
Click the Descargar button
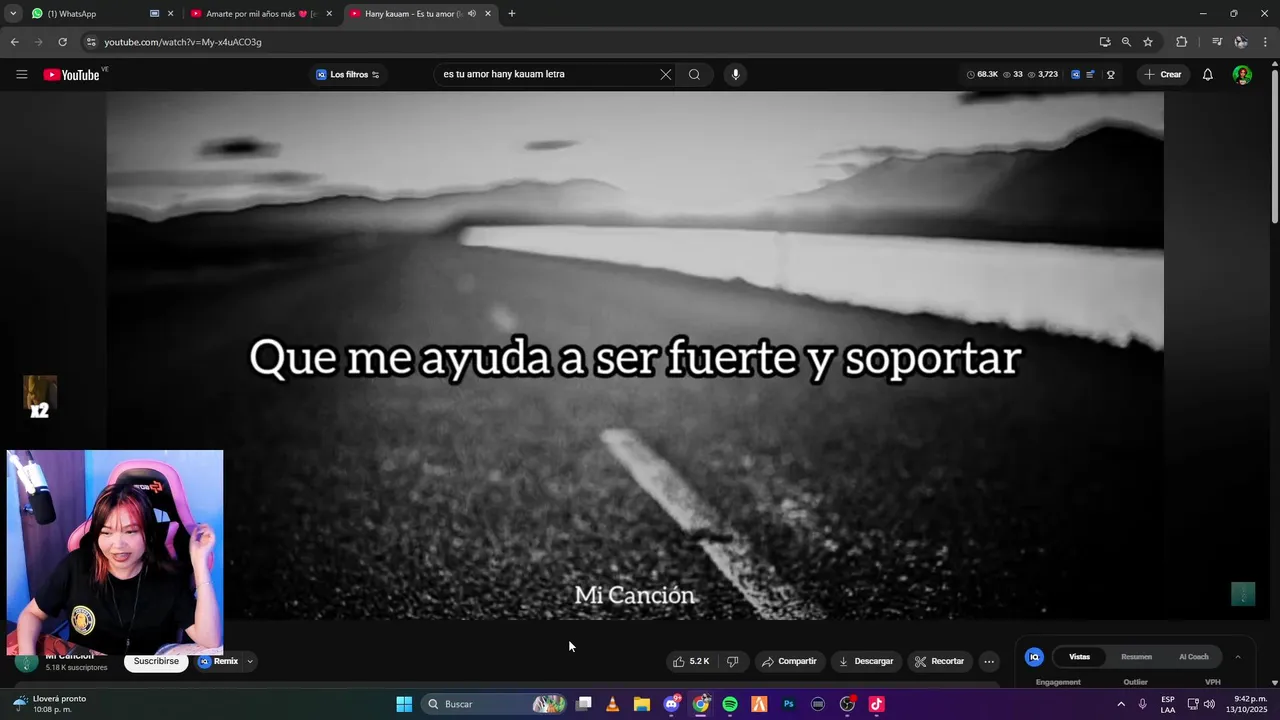pyautogui.click(x=866, y=662)
